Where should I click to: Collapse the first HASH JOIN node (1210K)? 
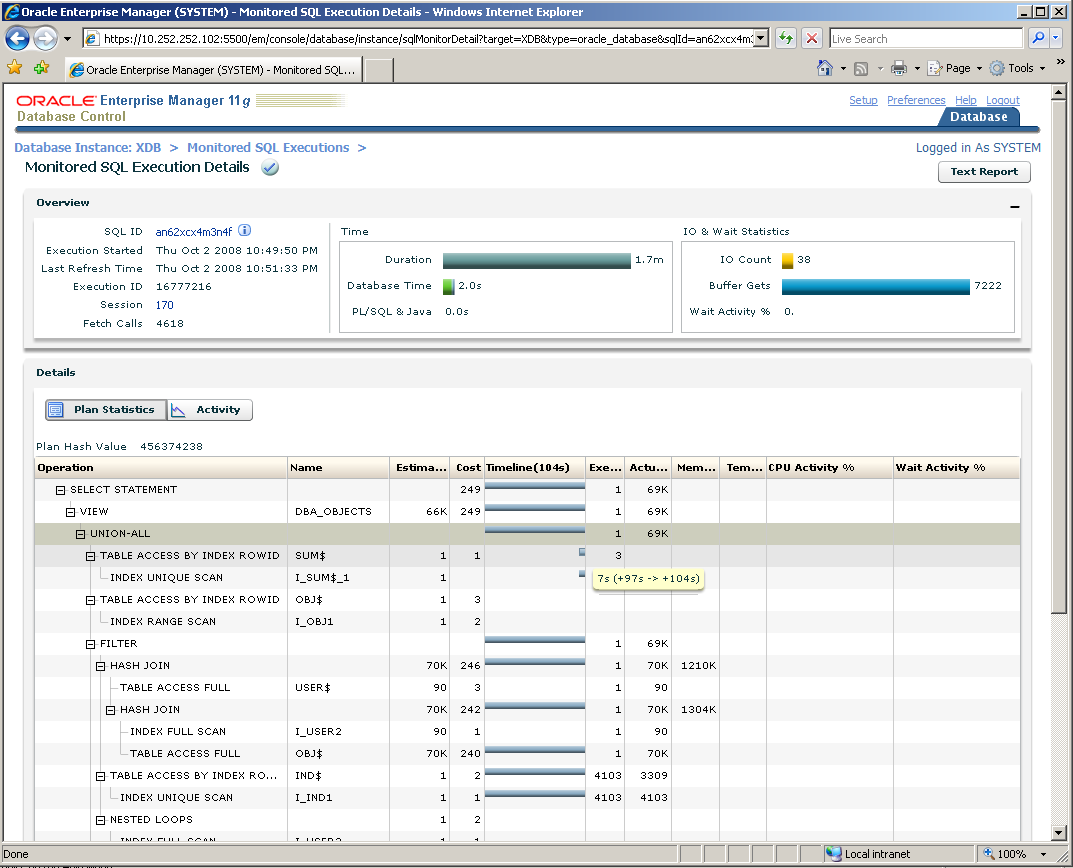coord(101,666)
